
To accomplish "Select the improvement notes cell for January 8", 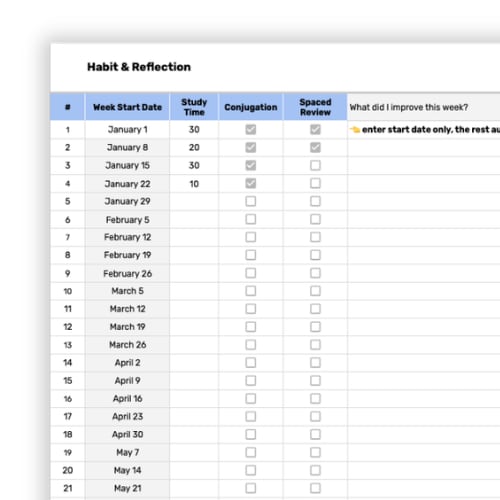I will pyautogui.click(x=424, y=147).
